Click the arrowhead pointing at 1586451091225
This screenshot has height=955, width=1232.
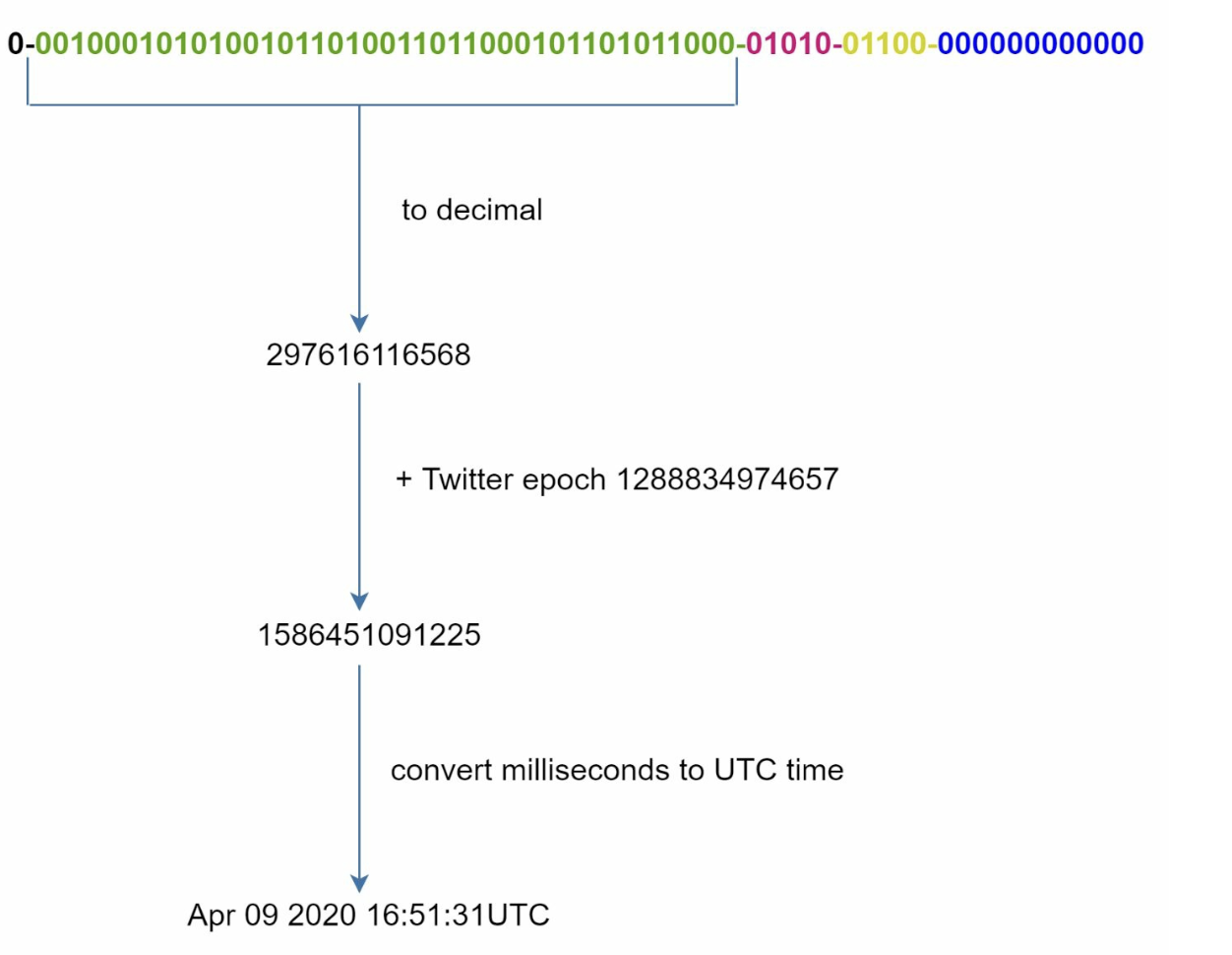[359, 602]
